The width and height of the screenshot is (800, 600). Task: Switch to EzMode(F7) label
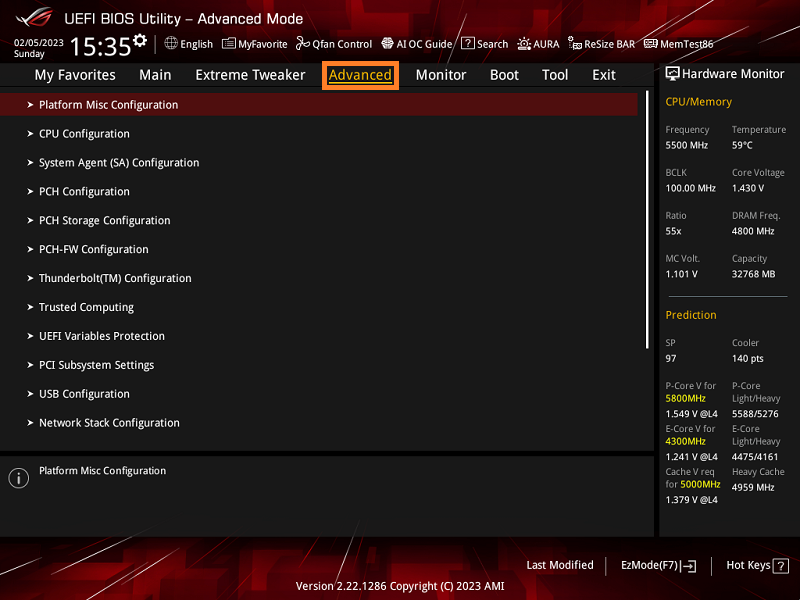click(649, 565)
